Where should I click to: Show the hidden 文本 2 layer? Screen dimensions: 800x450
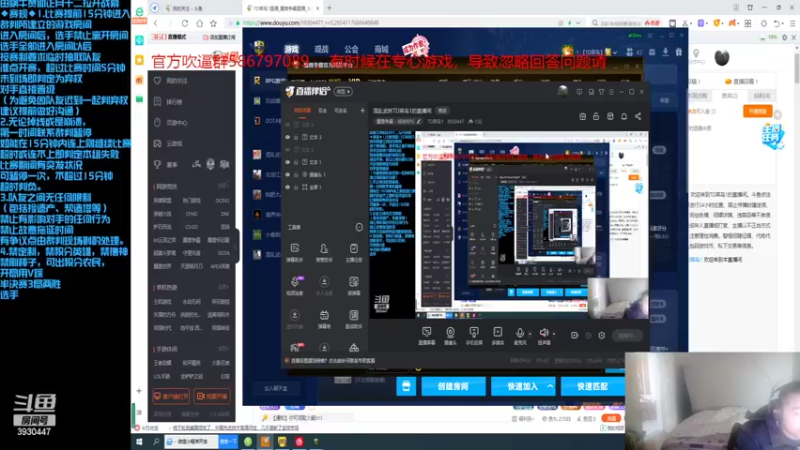coord(288,149)
